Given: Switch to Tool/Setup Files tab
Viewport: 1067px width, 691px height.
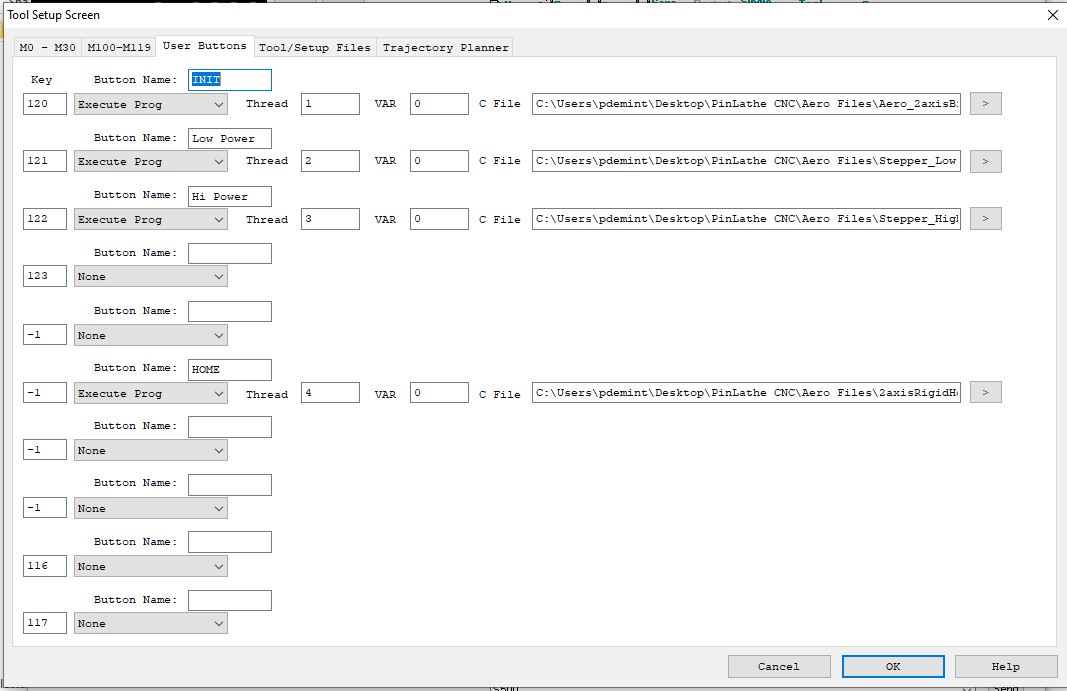Looking at the screenshot, I should point(314,47).
